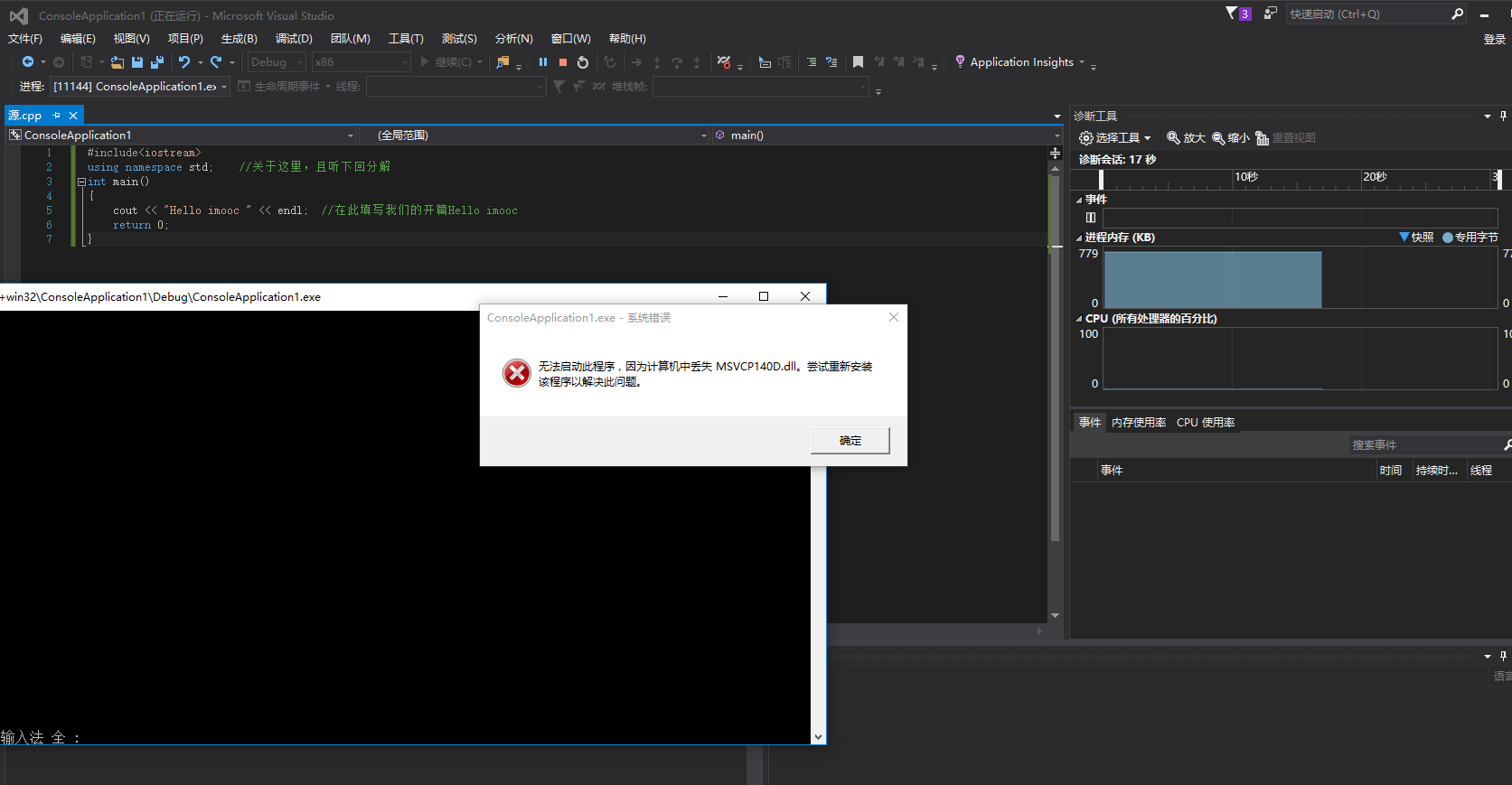Image resolution: width=1512 pixels, height=785 pixels.
Task: Open the (全局范围) scope dropdown
Action: [x=534, y=136]
